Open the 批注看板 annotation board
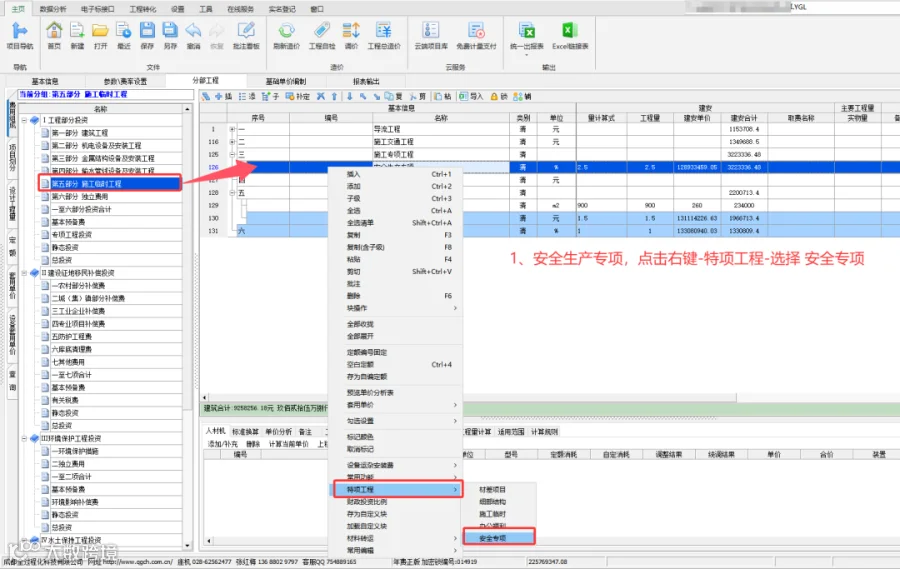This screenshot has height=569, width=900. pos(246,36)
